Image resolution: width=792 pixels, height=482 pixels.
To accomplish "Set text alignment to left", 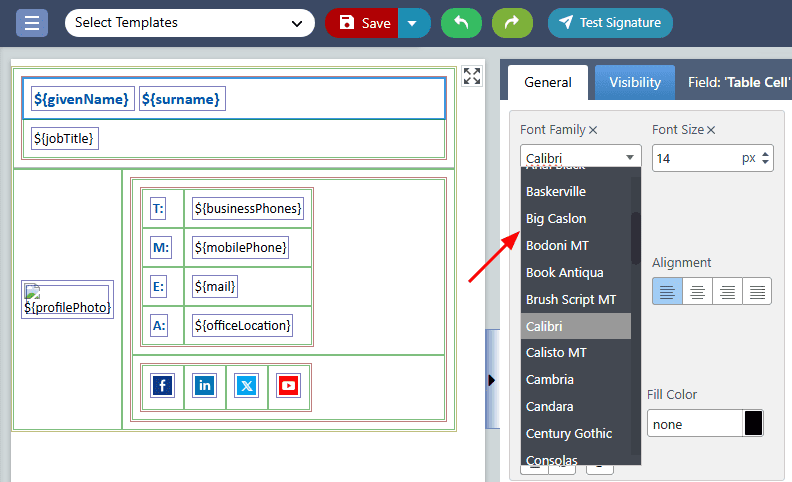I will pyautogui.click(x=667, y=291).
